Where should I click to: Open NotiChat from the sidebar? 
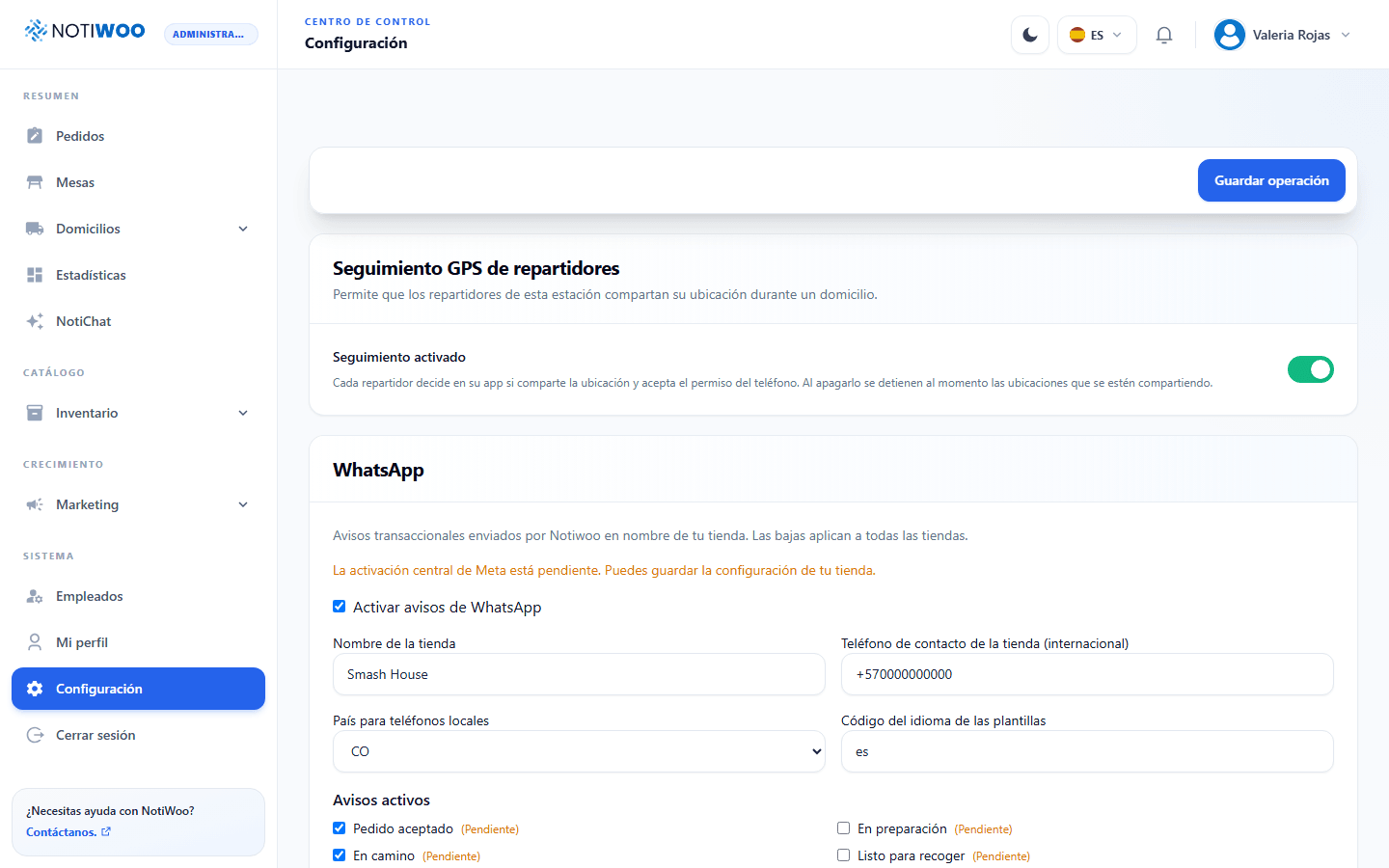(138, 321)
